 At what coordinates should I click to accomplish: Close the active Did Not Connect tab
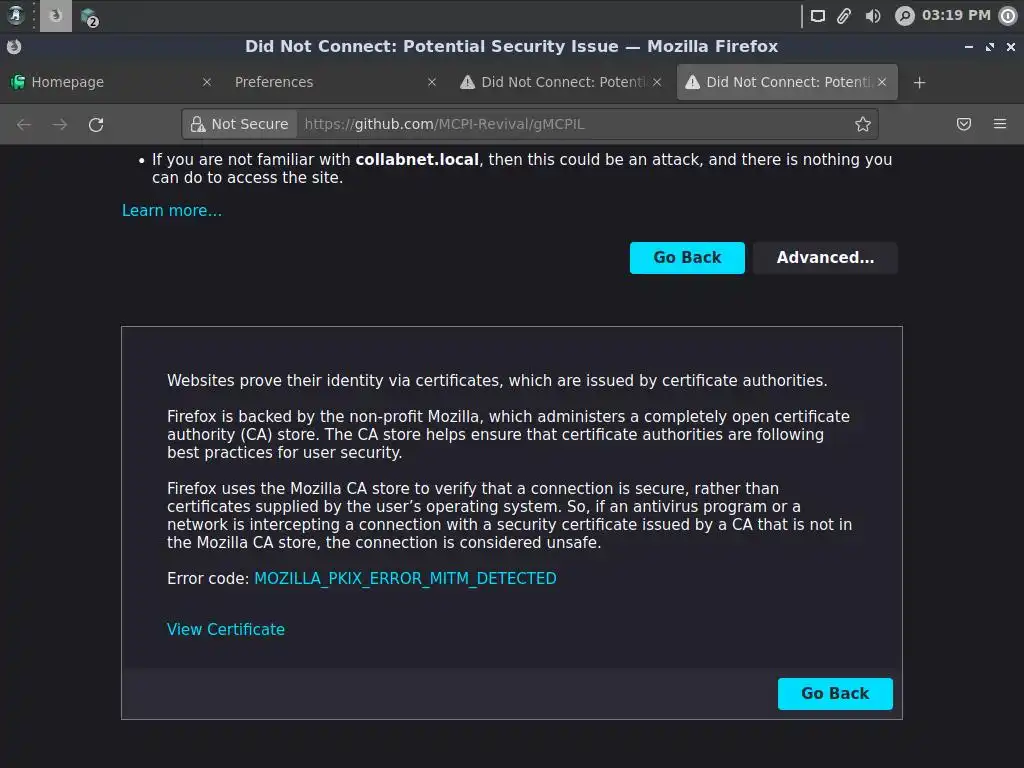(882, 82)
